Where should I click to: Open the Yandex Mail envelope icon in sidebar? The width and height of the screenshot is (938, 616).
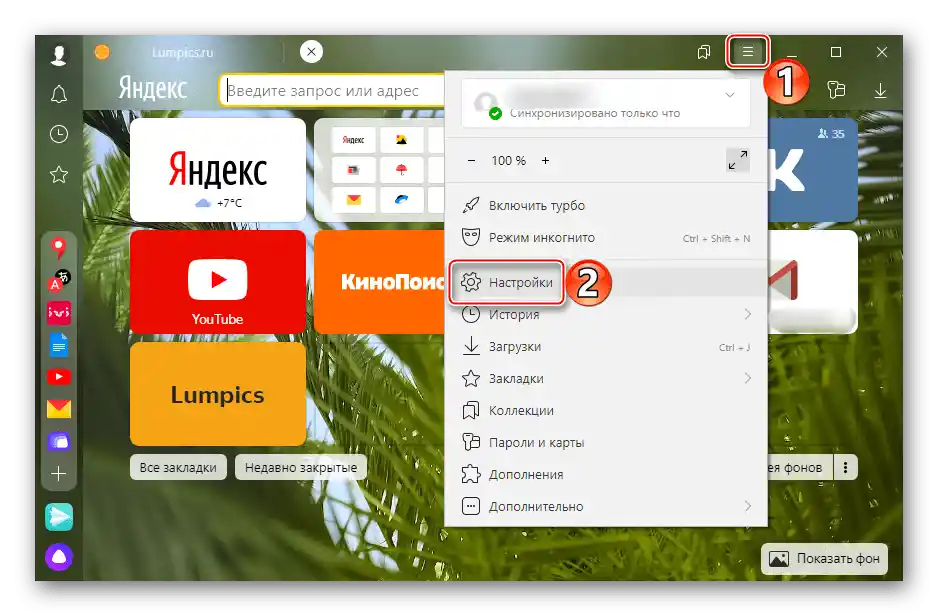coord(59,408)
